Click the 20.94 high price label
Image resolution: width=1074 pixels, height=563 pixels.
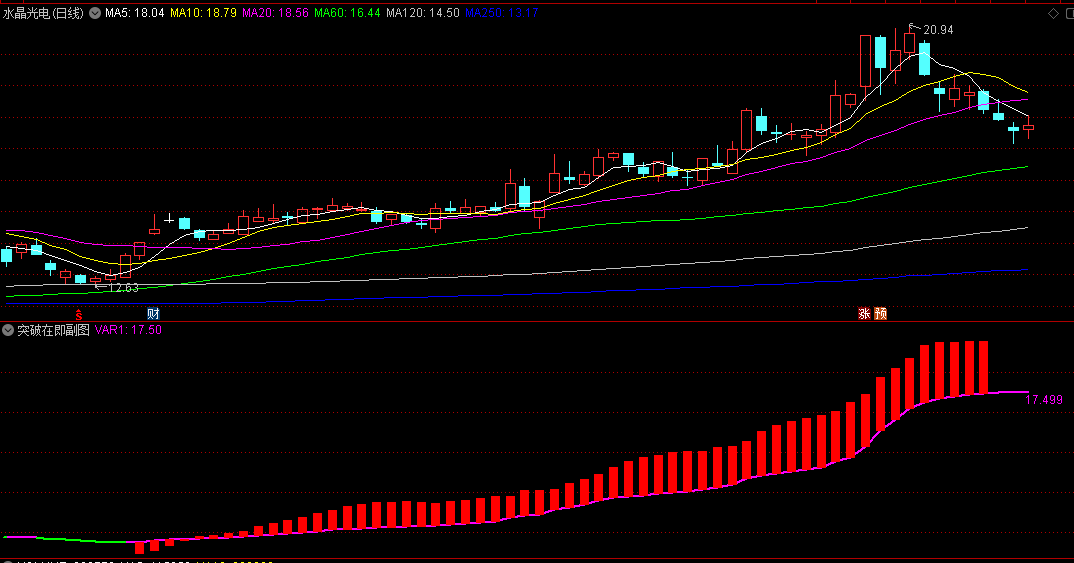[938, 29]
